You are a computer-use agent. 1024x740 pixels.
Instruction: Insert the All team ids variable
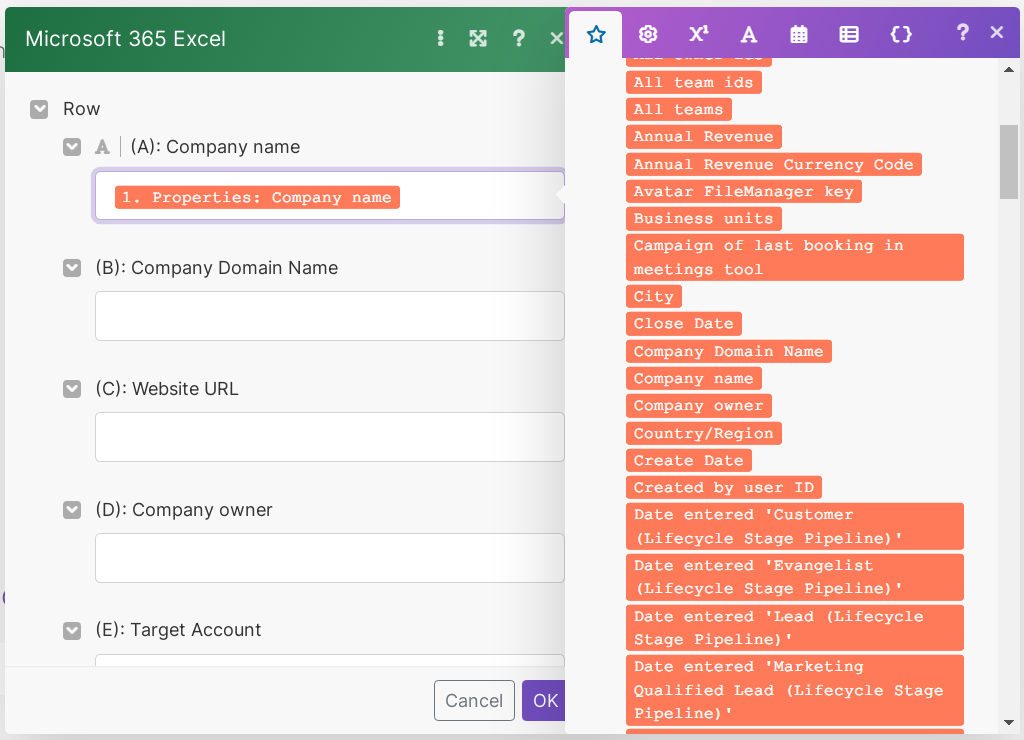(x=694, y=82)
